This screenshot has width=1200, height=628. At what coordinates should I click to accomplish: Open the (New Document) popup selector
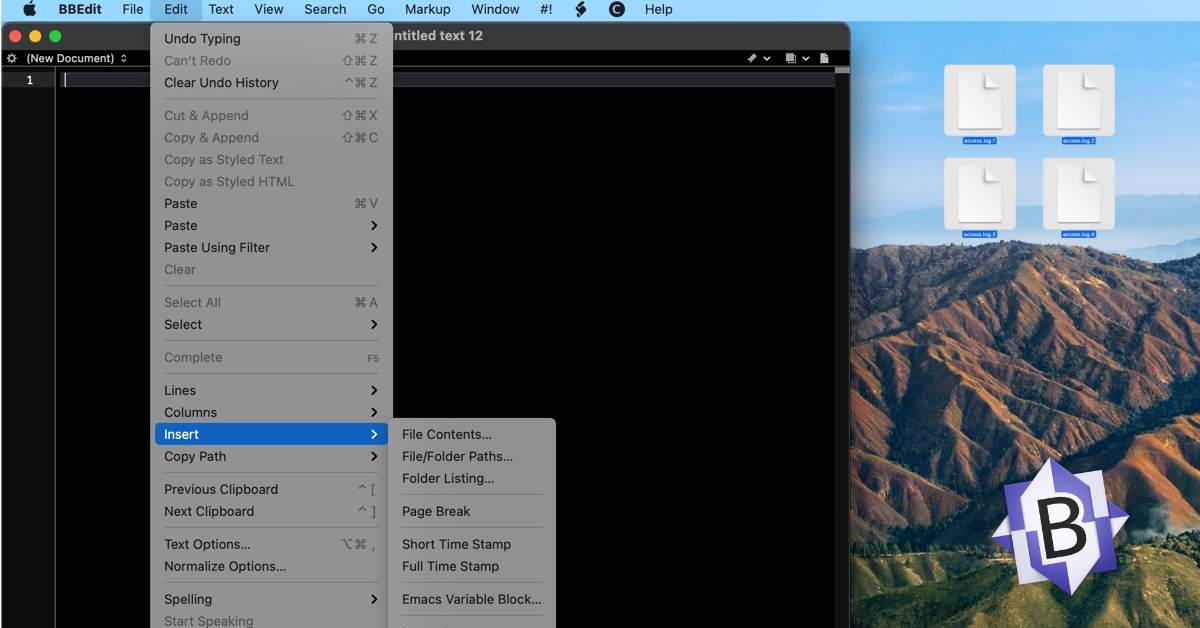(x=76, y=58)
